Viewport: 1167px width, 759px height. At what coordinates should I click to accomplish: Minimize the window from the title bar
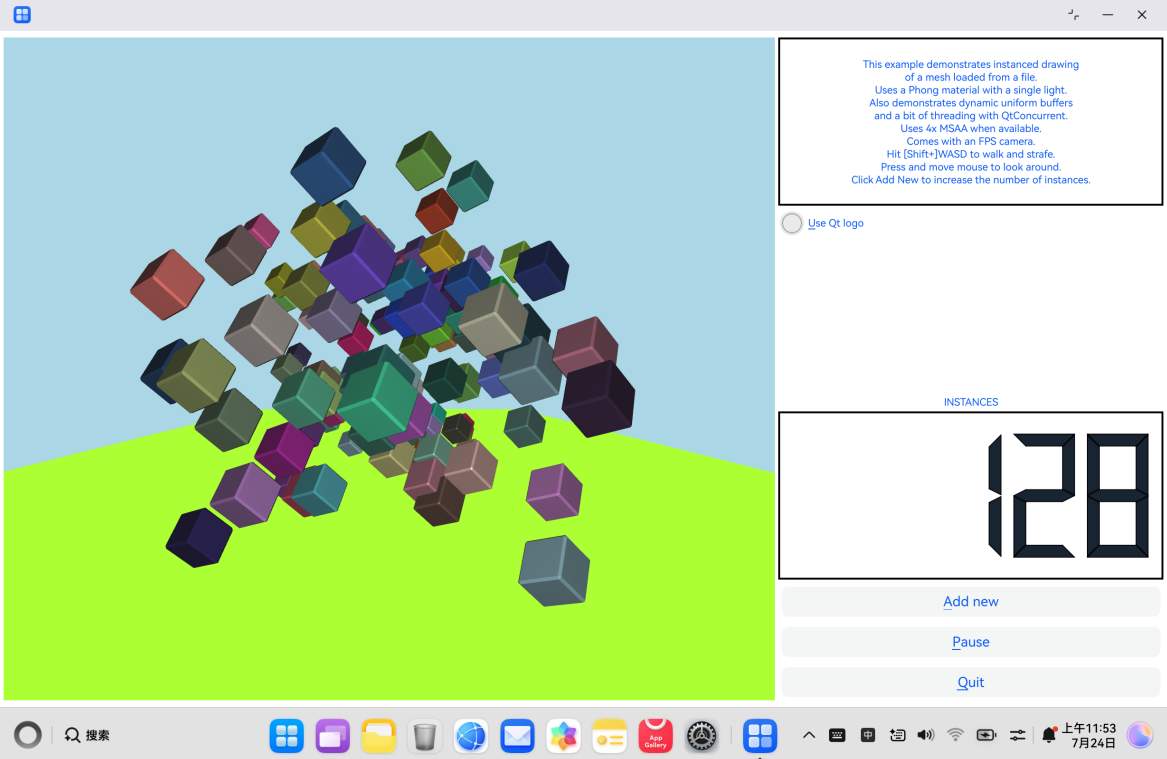pyautogui.click(x=1107, y=15)
